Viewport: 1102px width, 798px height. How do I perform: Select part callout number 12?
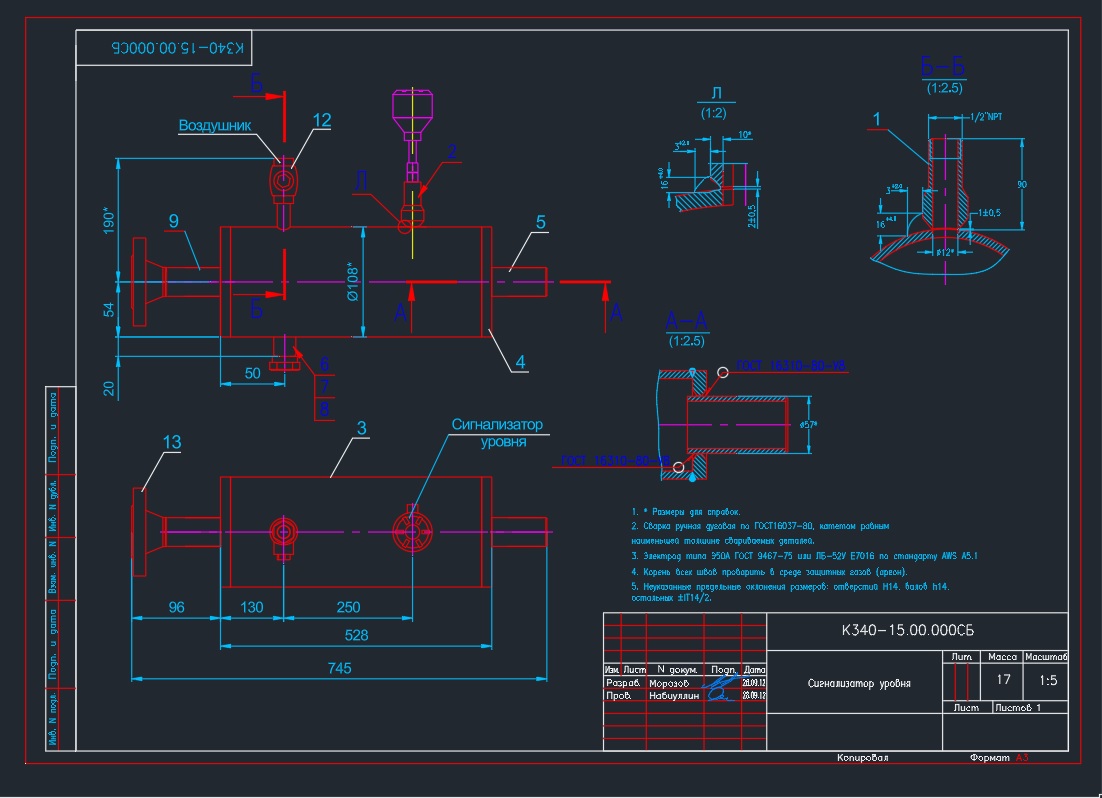click(321, 120)
